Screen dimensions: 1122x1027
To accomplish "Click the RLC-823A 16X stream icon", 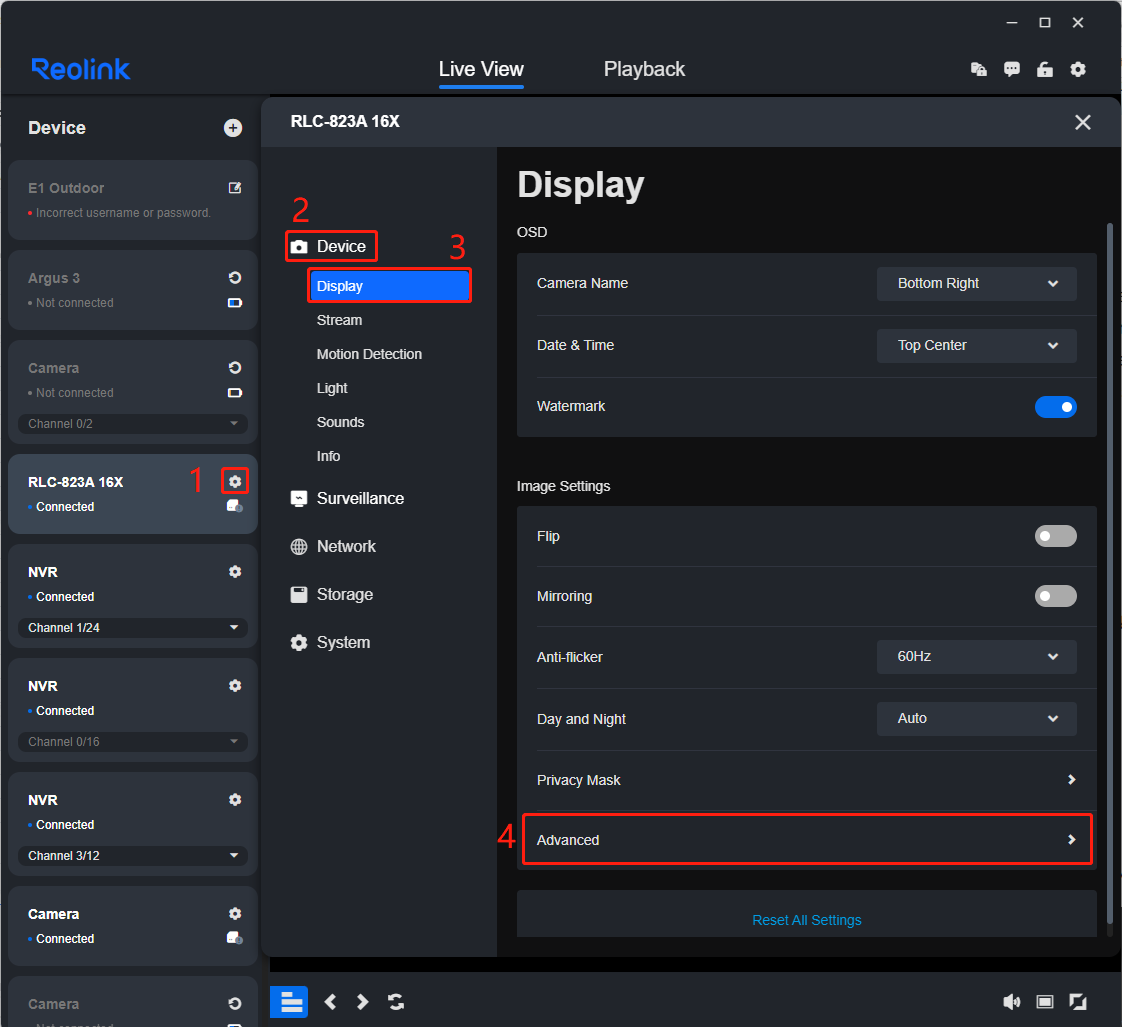I will click(235, 506).
